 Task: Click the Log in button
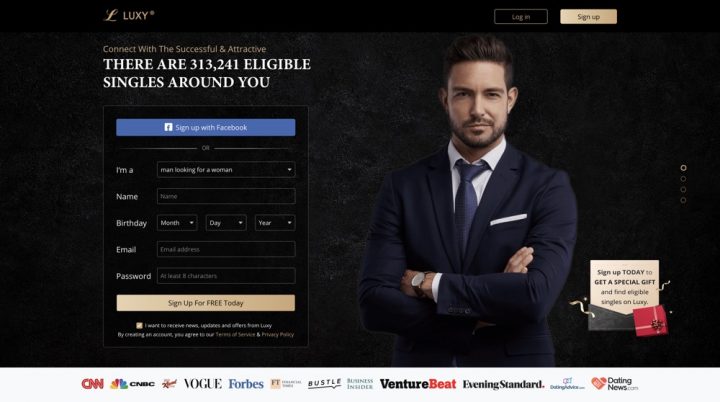click(521, 17)
